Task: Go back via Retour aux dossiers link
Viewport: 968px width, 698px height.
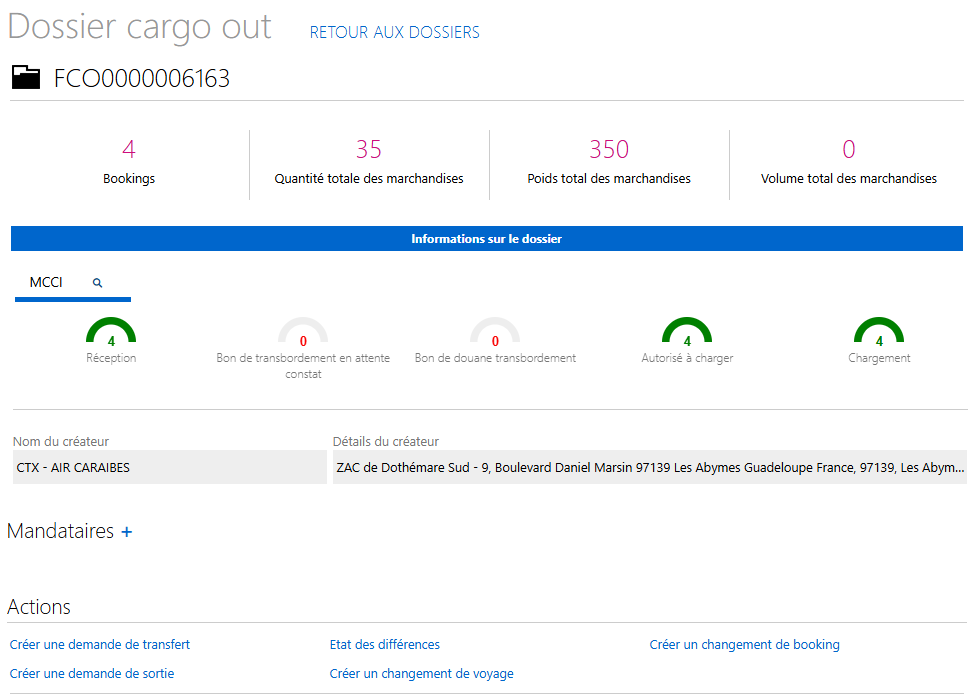Action: click(394, 32)
